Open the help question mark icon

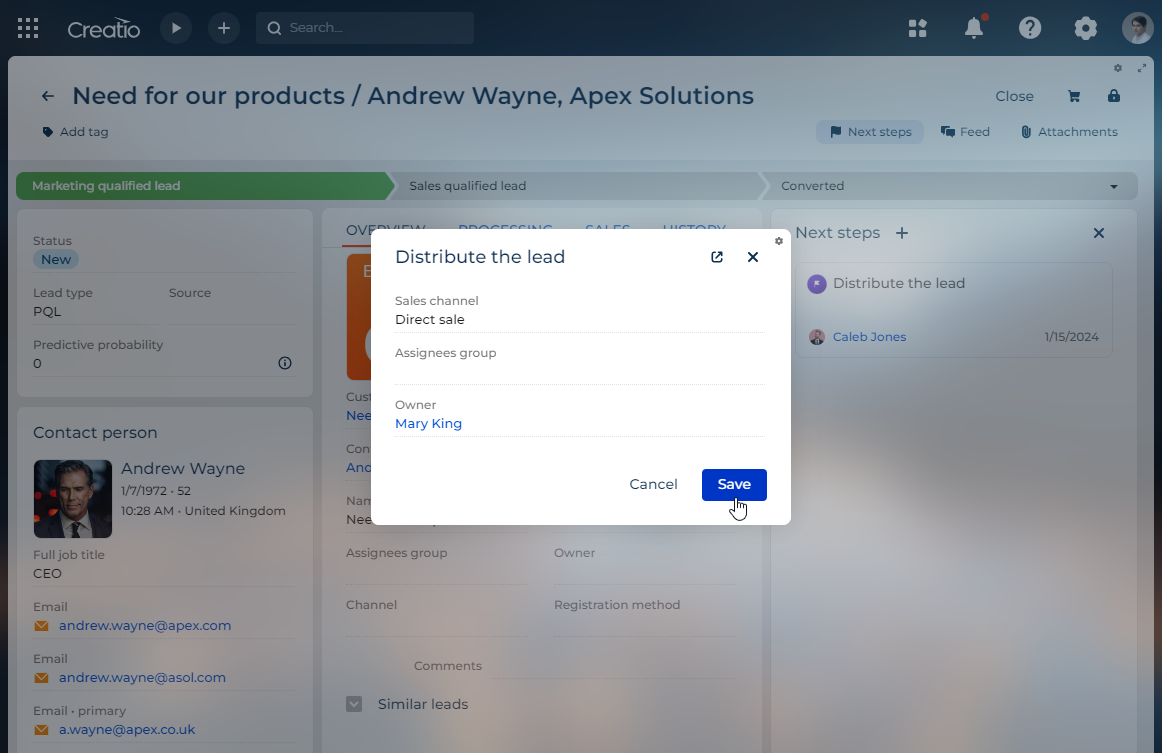pos(1030,28)
